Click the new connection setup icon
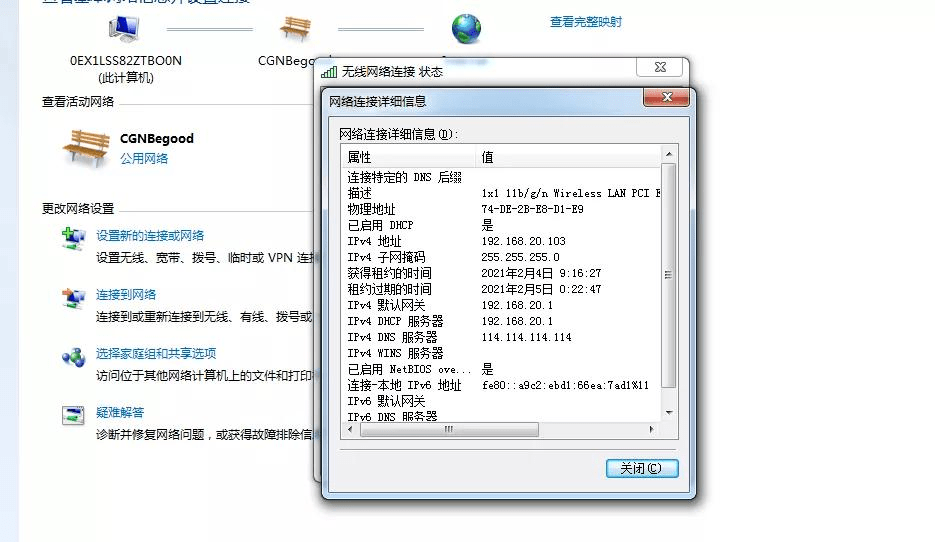Screen dimensions: 935x542 pos(74,239)
